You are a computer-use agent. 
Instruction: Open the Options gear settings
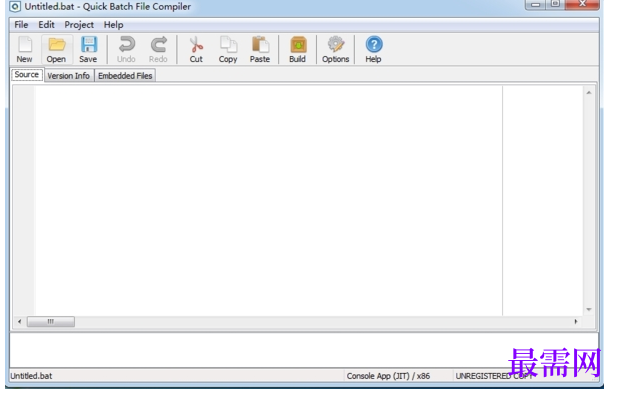point(336,49)
